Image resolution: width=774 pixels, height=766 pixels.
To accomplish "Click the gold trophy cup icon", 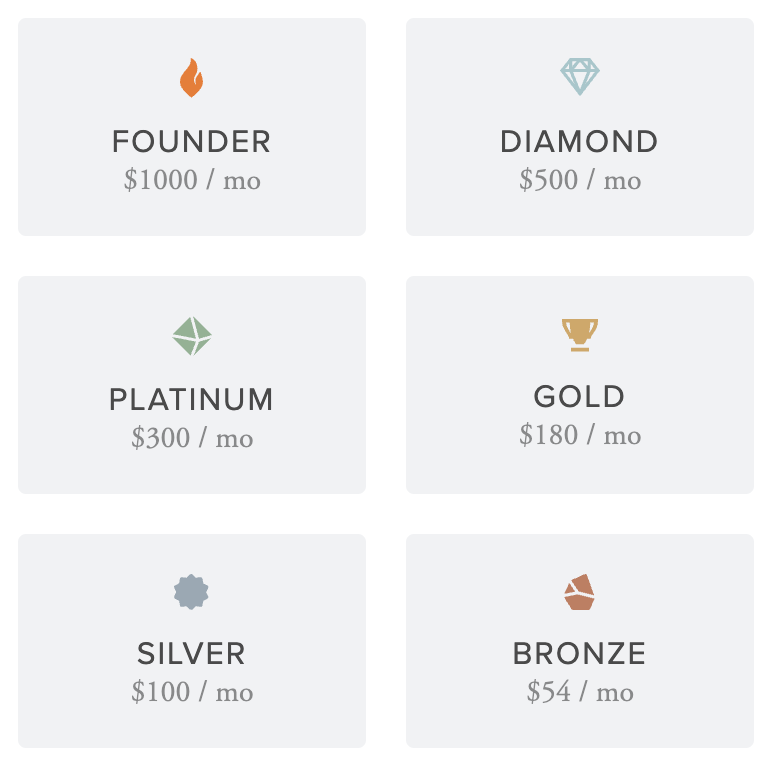I will click(580, 335).
